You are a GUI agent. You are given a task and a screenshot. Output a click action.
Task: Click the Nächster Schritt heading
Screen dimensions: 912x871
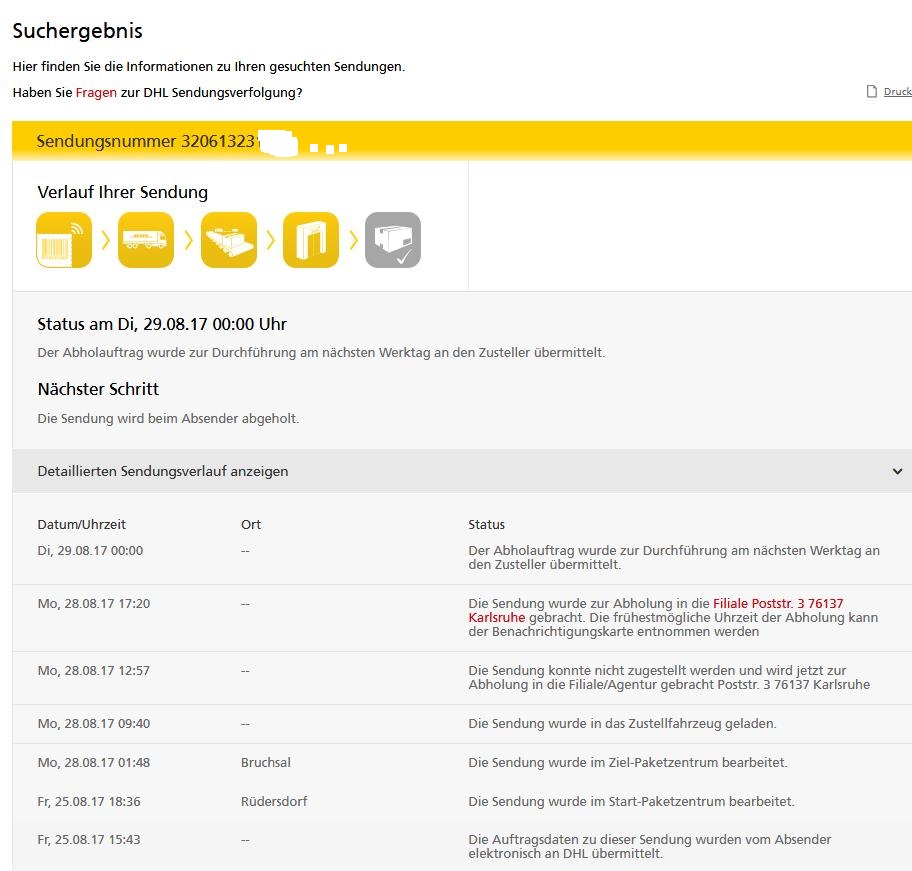click(x=98, y=389)
